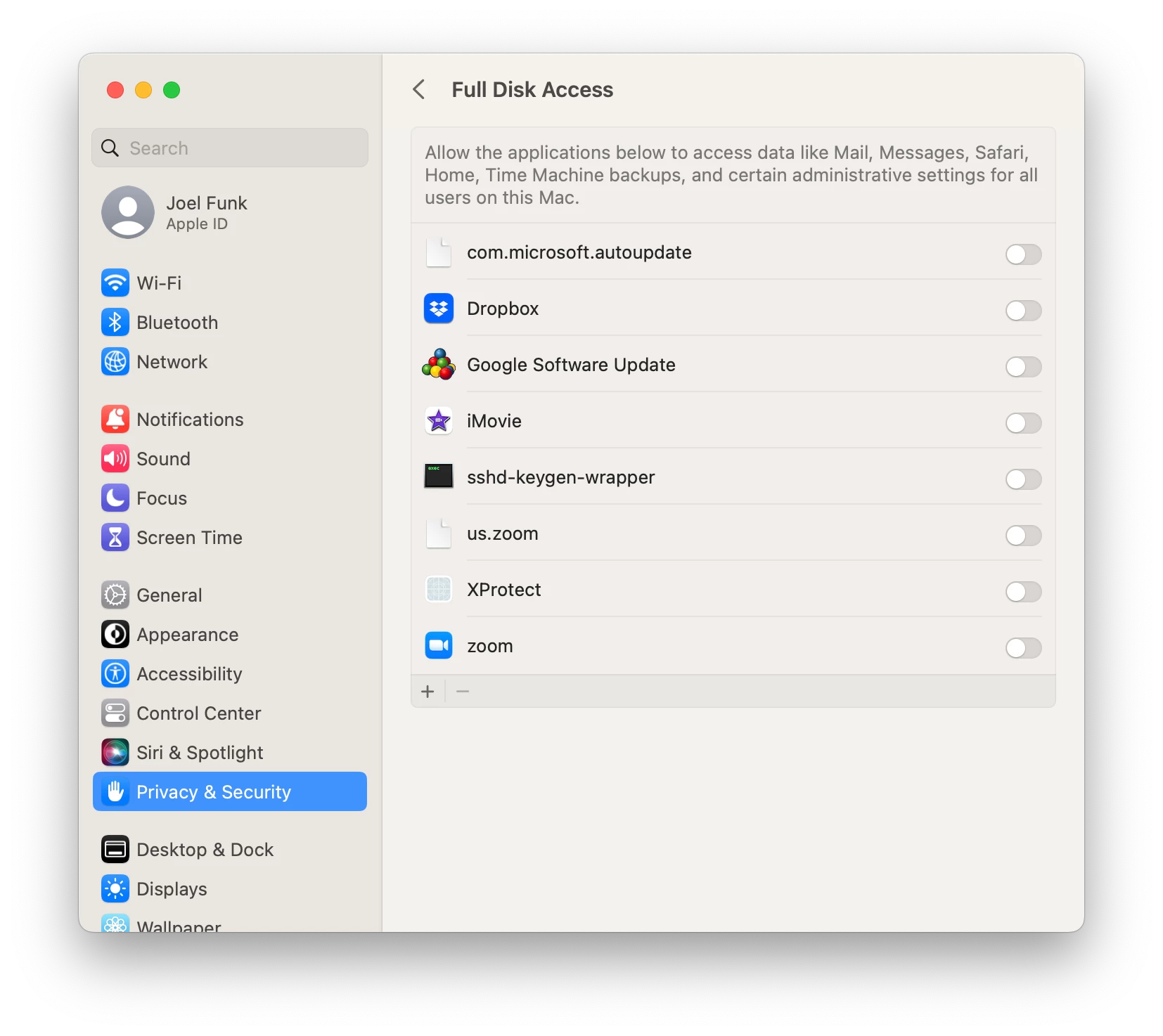Go to Desktop & Dock settings
Image resolution: width=1163 pixels, height=1036 pixels.
(x=230, y=850)
